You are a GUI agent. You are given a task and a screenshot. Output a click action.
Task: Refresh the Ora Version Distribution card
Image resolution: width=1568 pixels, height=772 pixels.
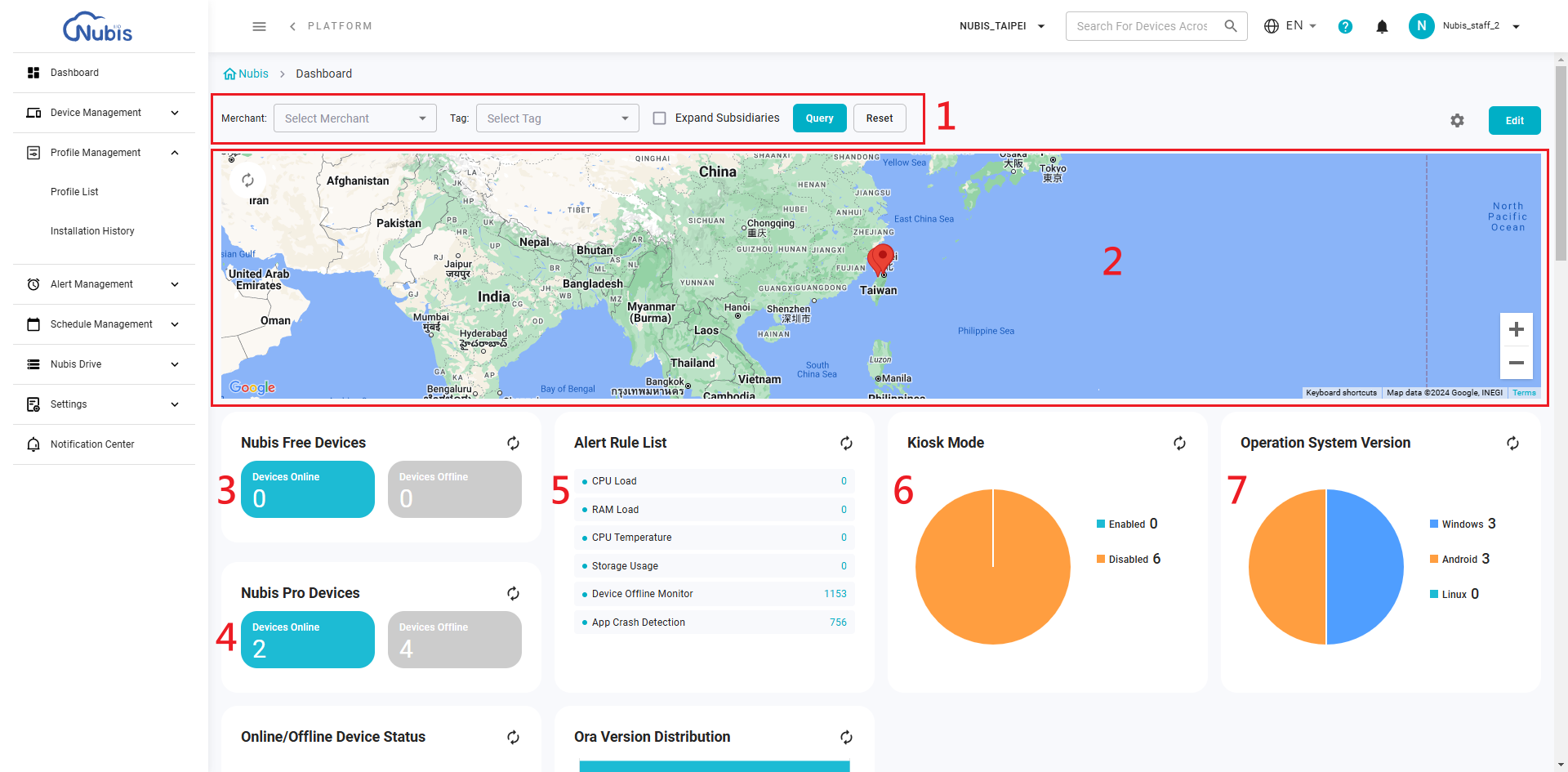[846, 737]
